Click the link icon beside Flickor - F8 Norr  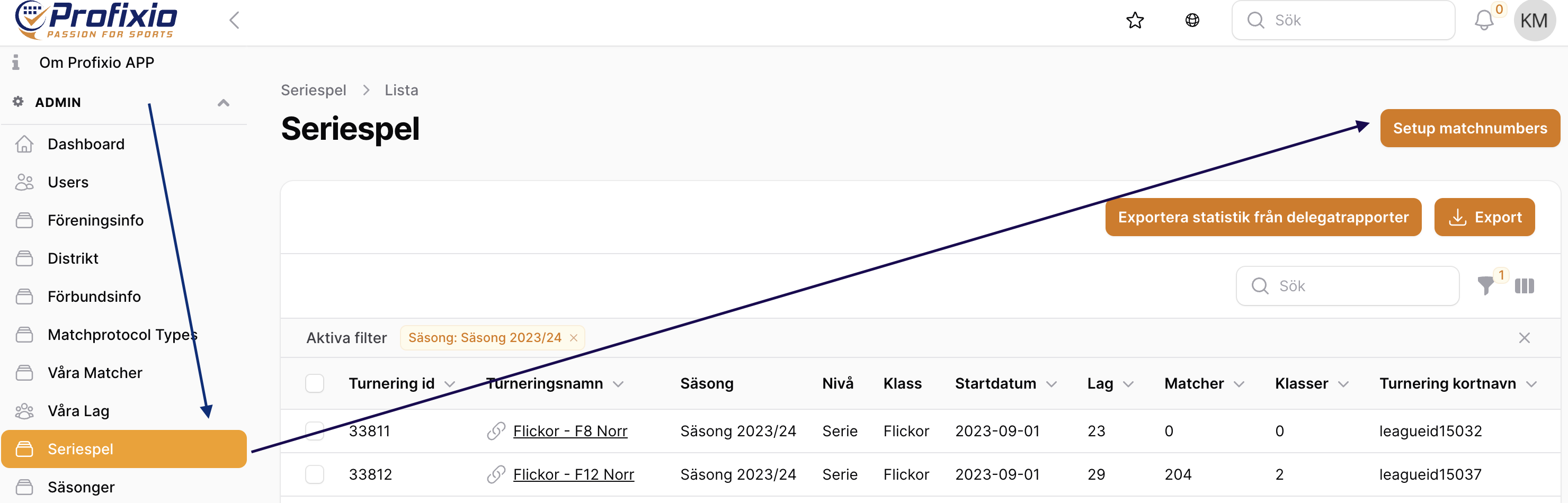tap(496, 431)
